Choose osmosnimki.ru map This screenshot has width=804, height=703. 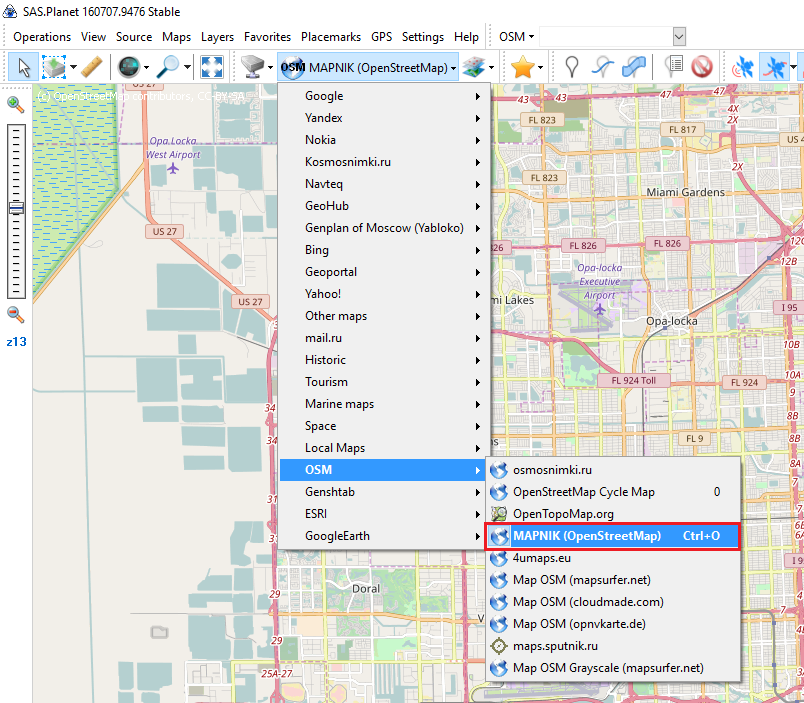(613, 470)
